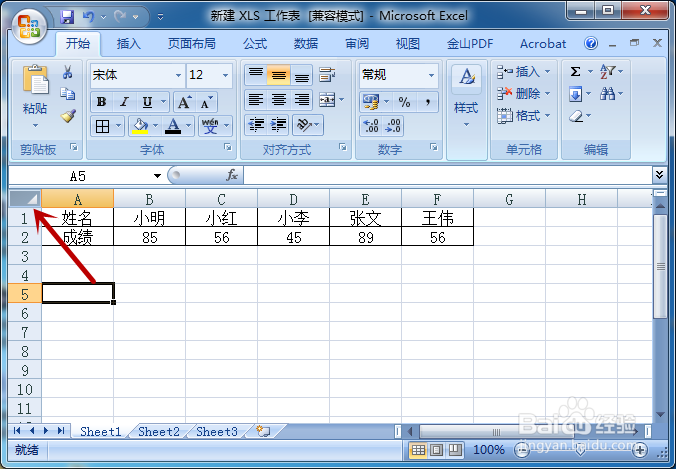Open Excel help question mark

(591, 43)
